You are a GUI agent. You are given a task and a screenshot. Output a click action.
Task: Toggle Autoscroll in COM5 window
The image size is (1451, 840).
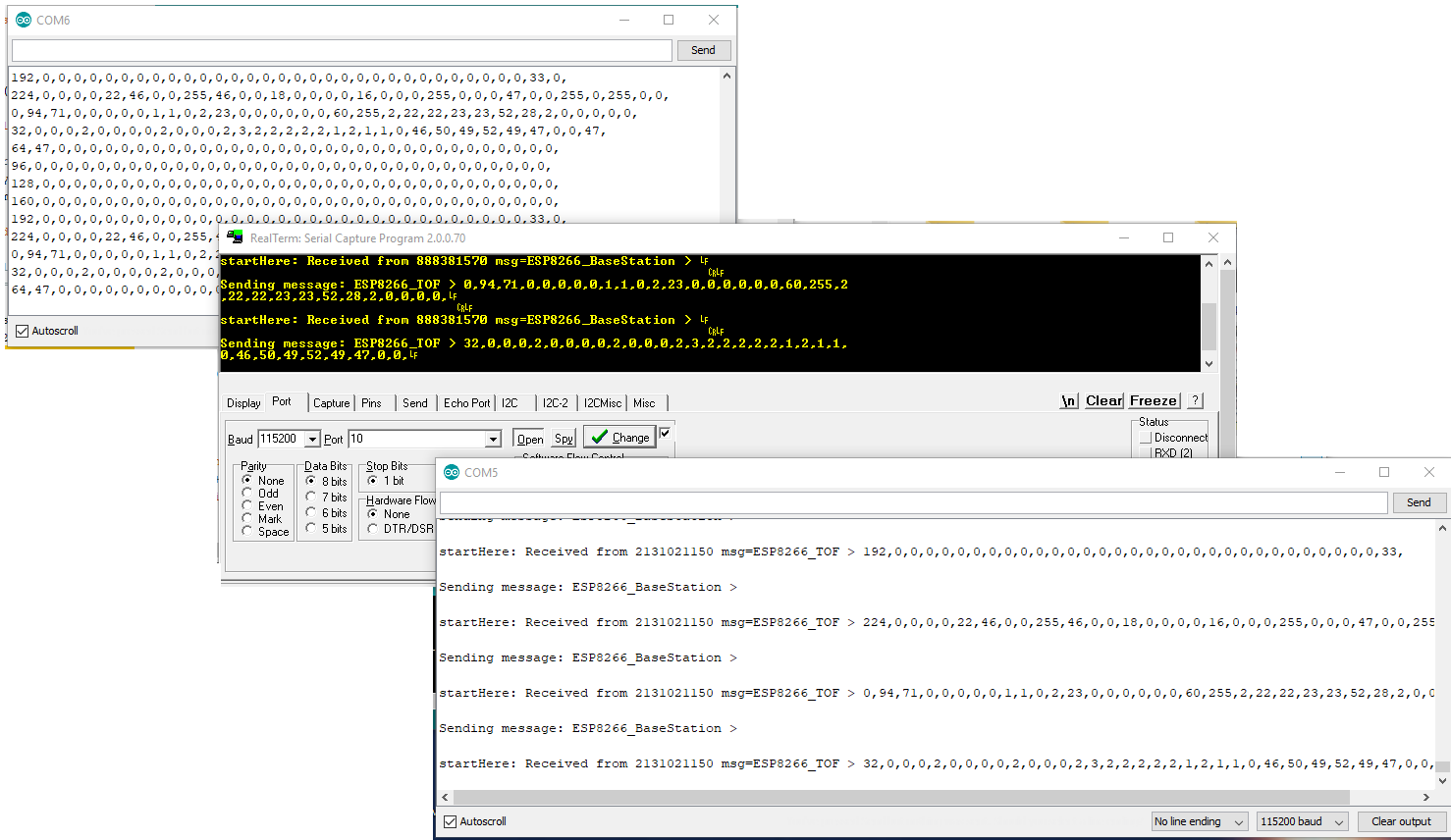point(451,821)
